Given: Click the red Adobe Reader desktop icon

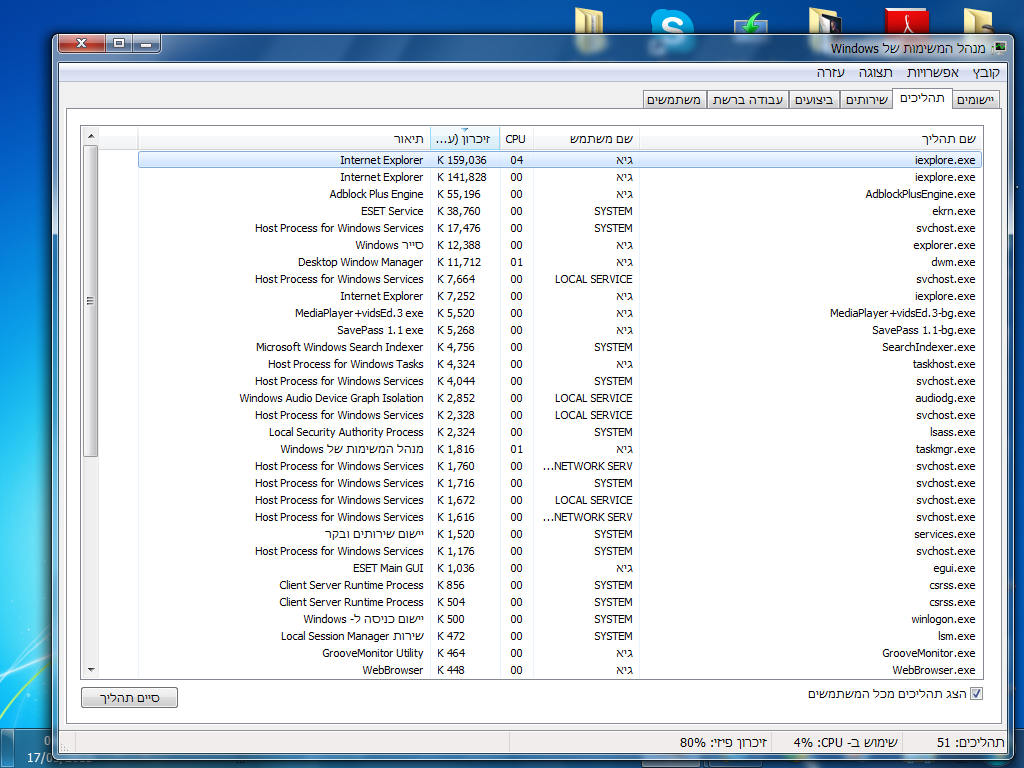Looking at the screenshot, I should pos(906,22).
